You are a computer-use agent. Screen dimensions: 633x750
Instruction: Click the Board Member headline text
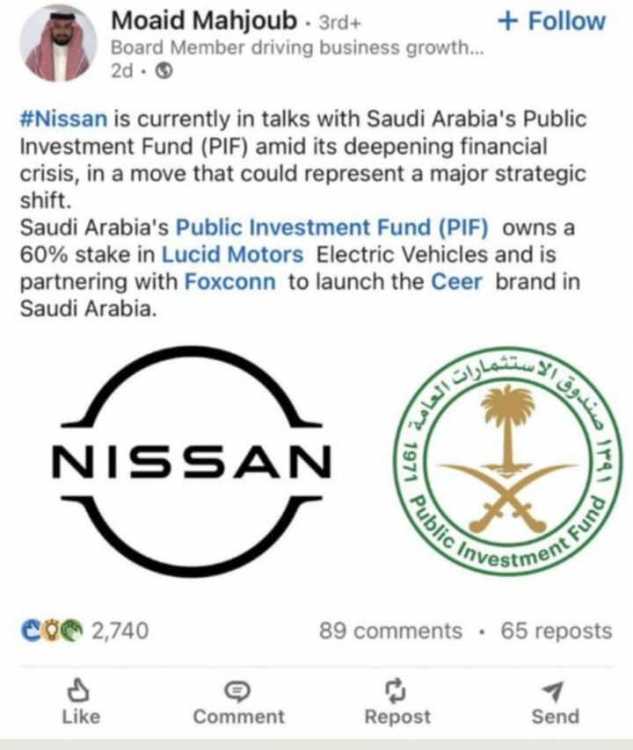coord(296,47)
